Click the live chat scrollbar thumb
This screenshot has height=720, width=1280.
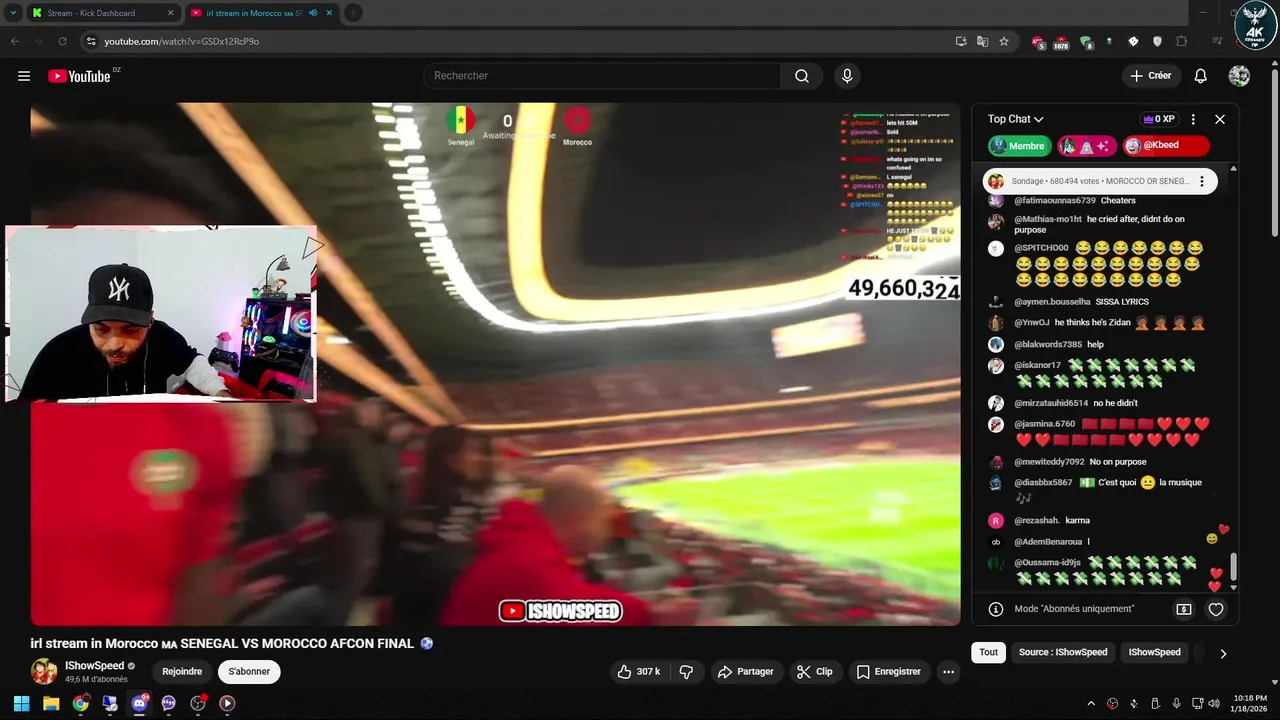click(x=1233, y=566)
